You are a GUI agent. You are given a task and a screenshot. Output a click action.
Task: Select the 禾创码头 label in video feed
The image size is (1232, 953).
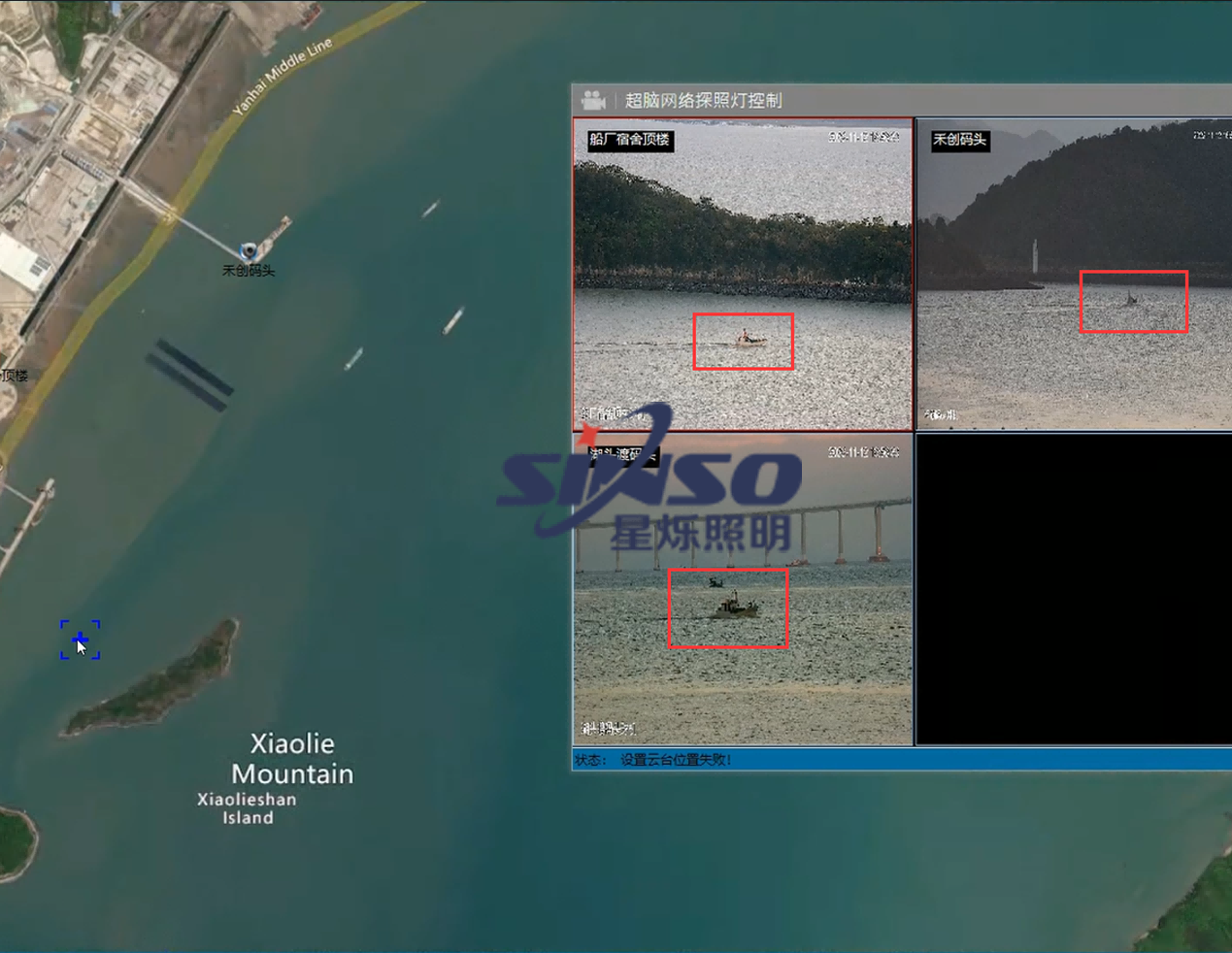(958, 140)
